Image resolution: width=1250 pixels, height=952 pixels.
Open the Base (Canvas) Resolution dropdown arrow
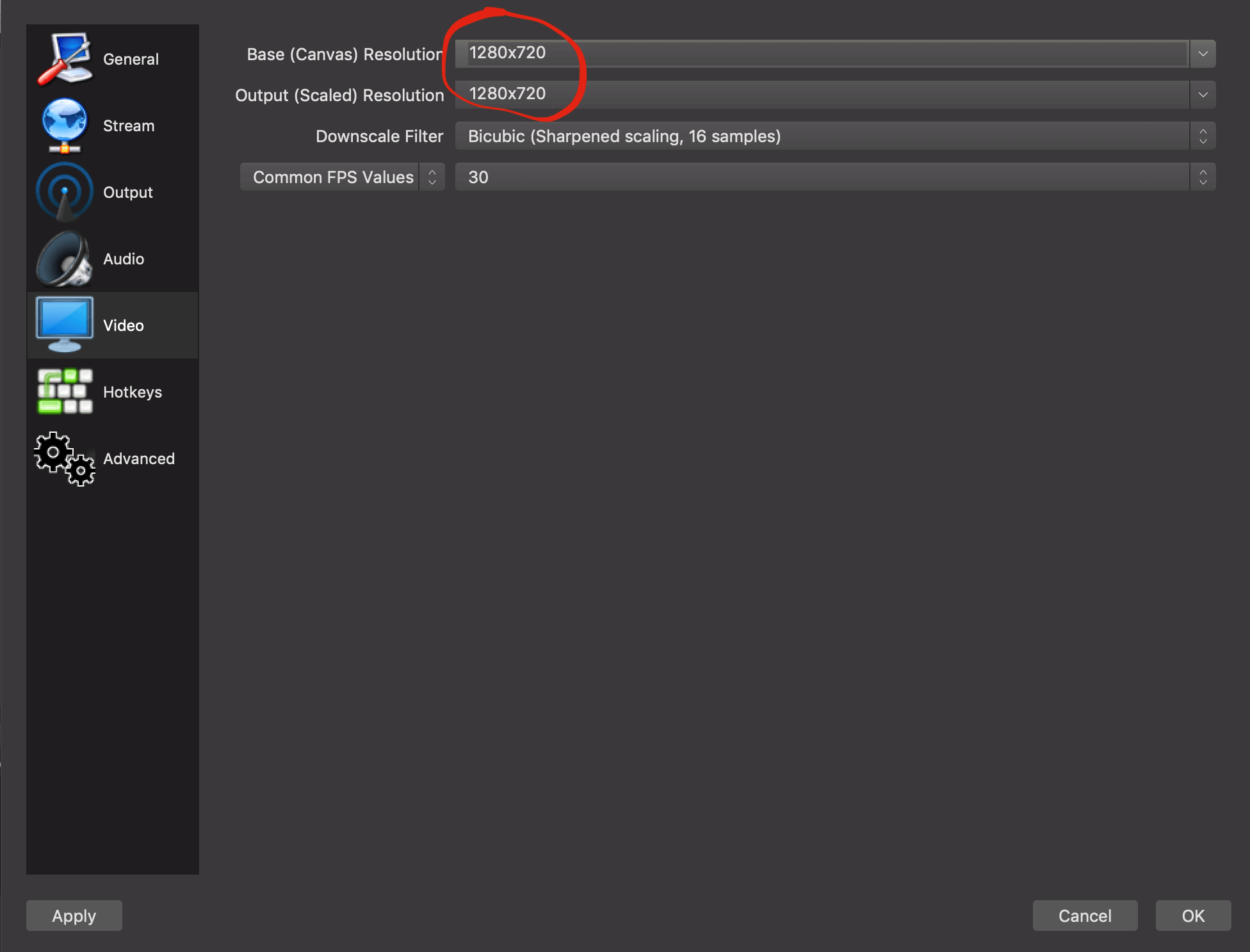(1203, 54)
